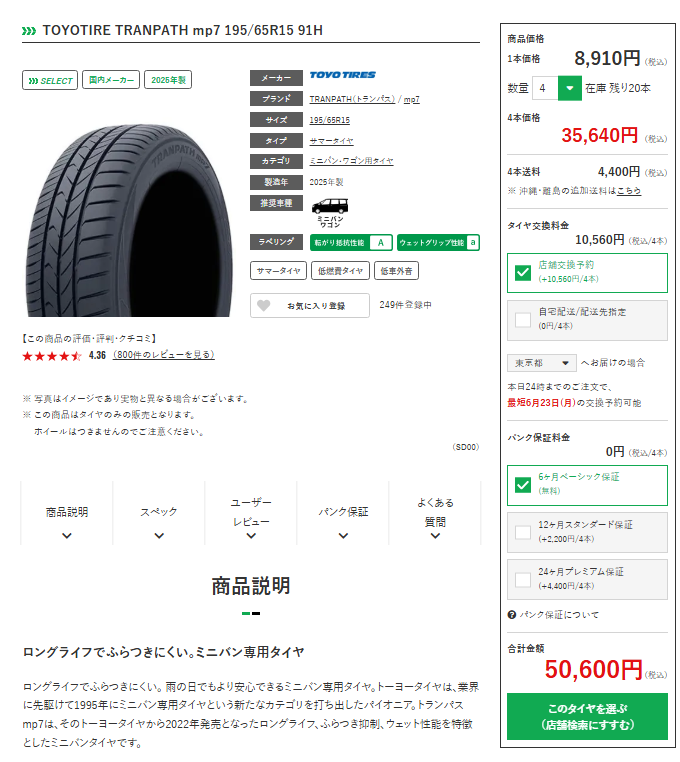Check the home delivery option checkbox
680x762 pixels.
(523, 320)
